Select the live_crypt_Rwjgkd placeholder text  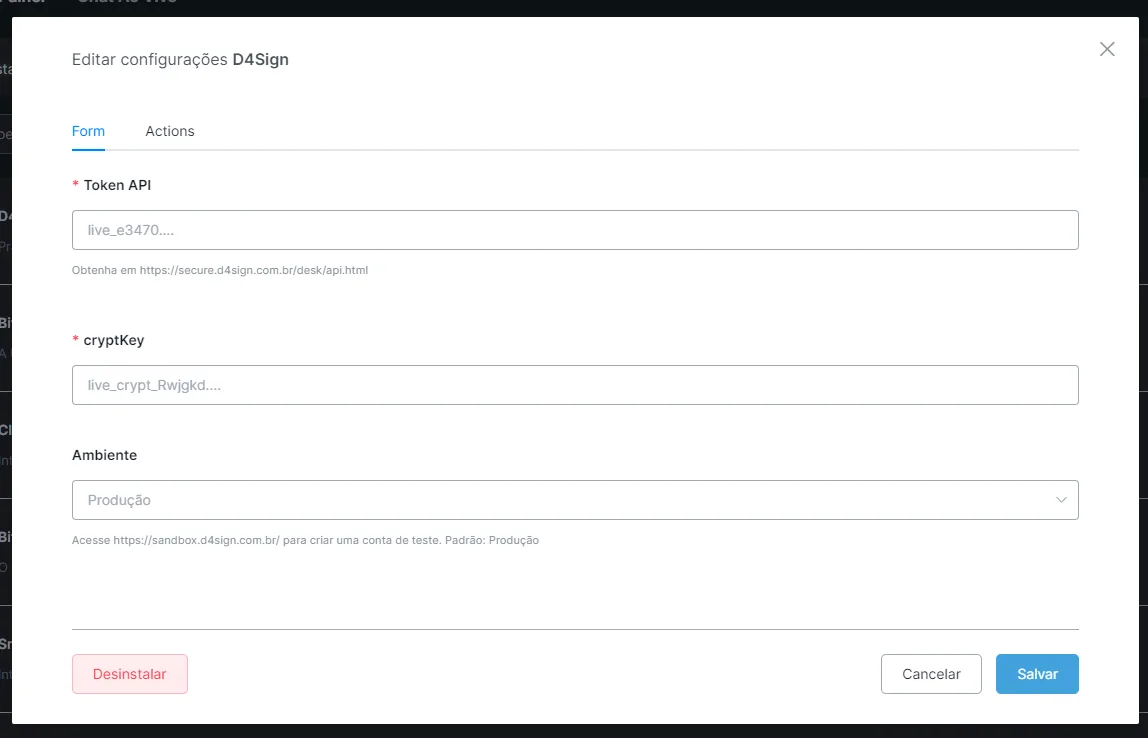point(154,385)
